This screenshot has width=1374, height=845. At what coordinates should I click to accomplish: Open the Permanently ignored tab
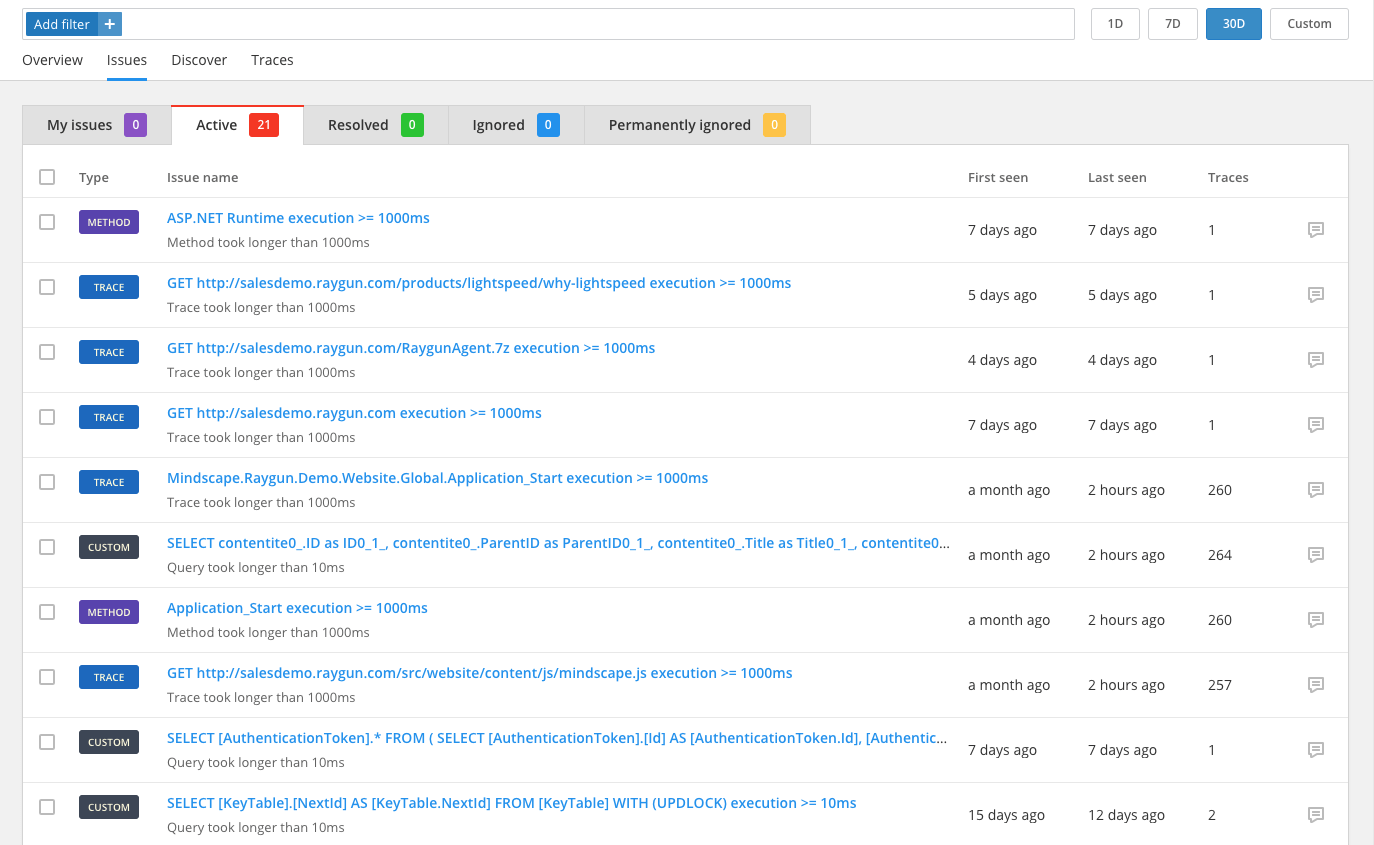coord(697,125)
